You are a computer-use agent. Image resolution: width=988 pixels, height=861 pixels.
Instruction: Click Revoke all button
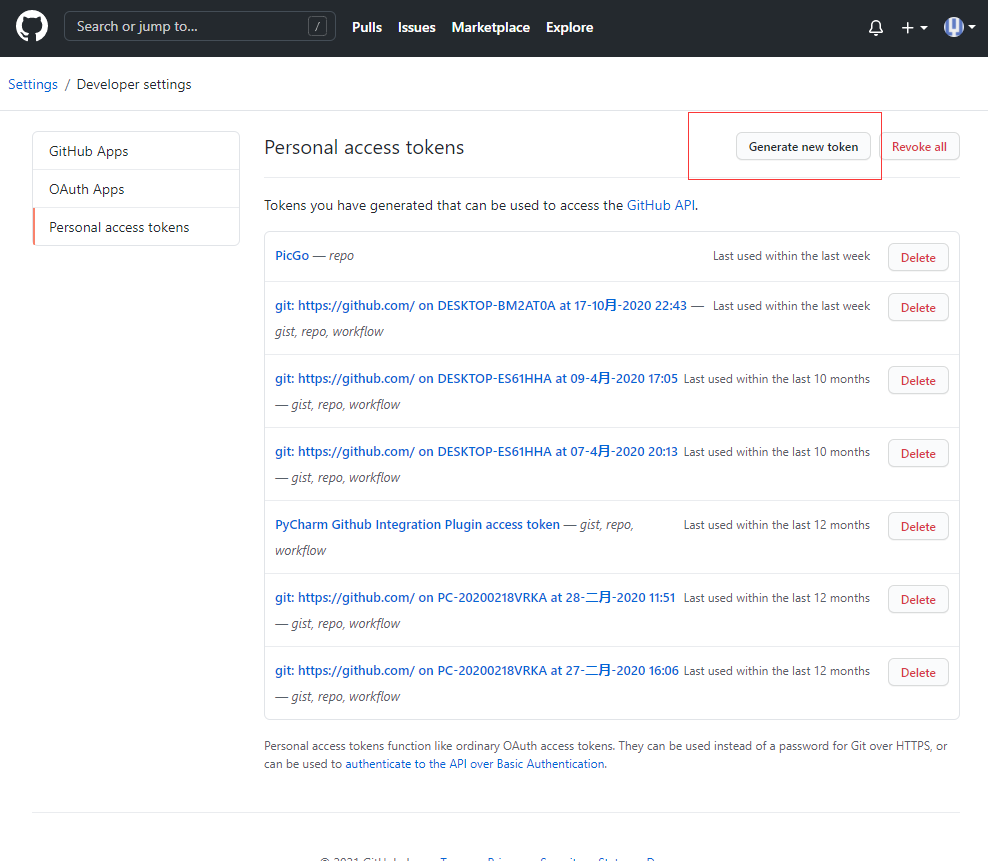click(919, 146)
